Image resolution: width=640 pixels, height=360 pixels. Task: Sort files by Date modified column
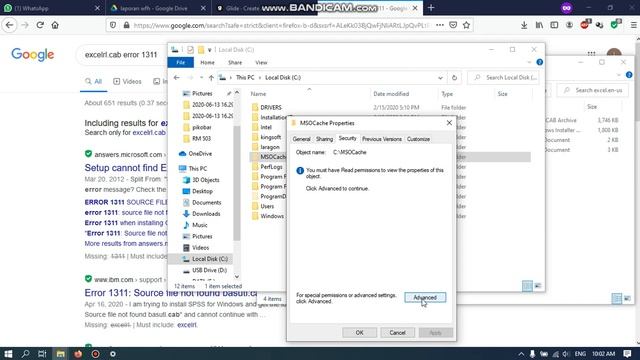coord(391,94)
